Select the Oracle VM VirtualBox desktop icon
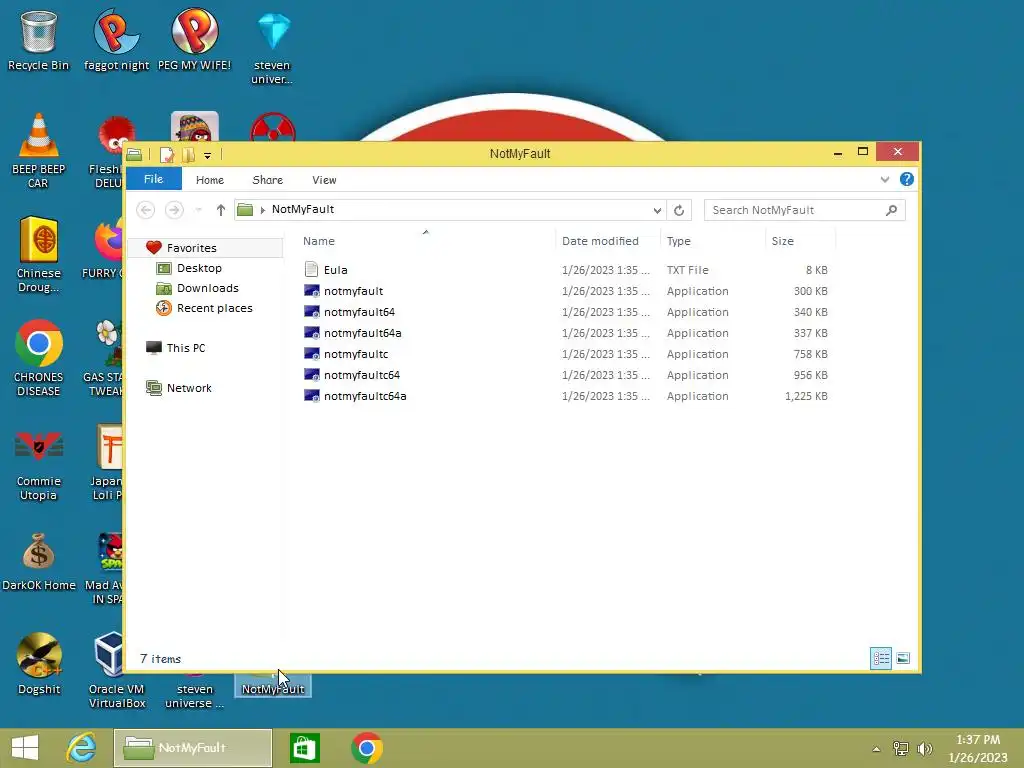The image size is (1024, 768). click(x=116, y=670)
